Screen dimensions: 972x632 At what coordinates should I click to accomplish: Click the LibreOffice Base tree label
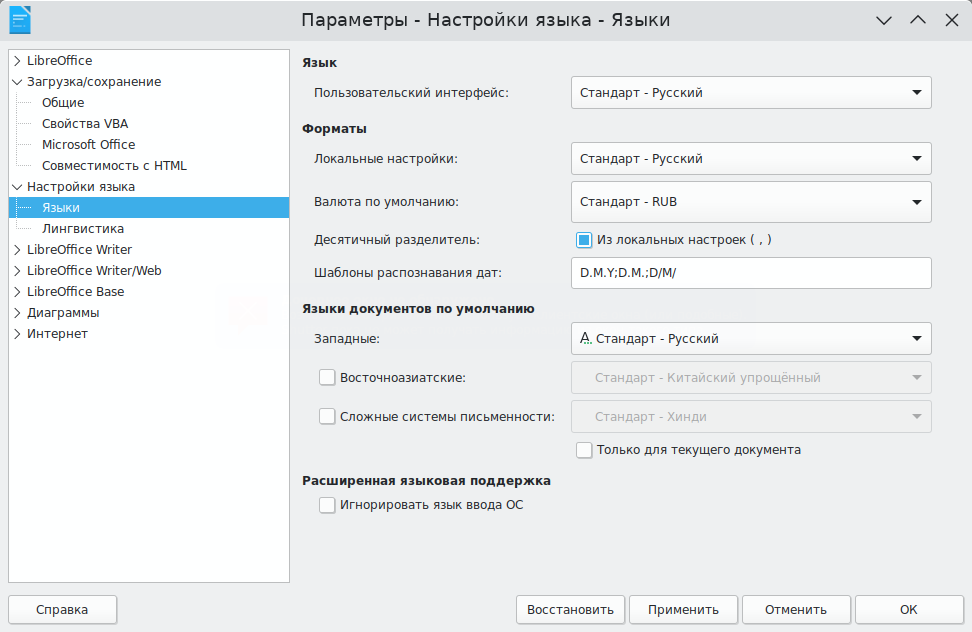click(x=75, y=292)
